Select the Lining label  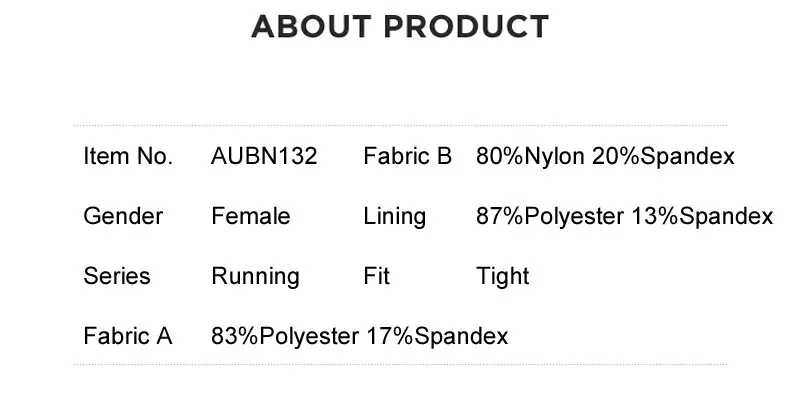pos(394,217)
